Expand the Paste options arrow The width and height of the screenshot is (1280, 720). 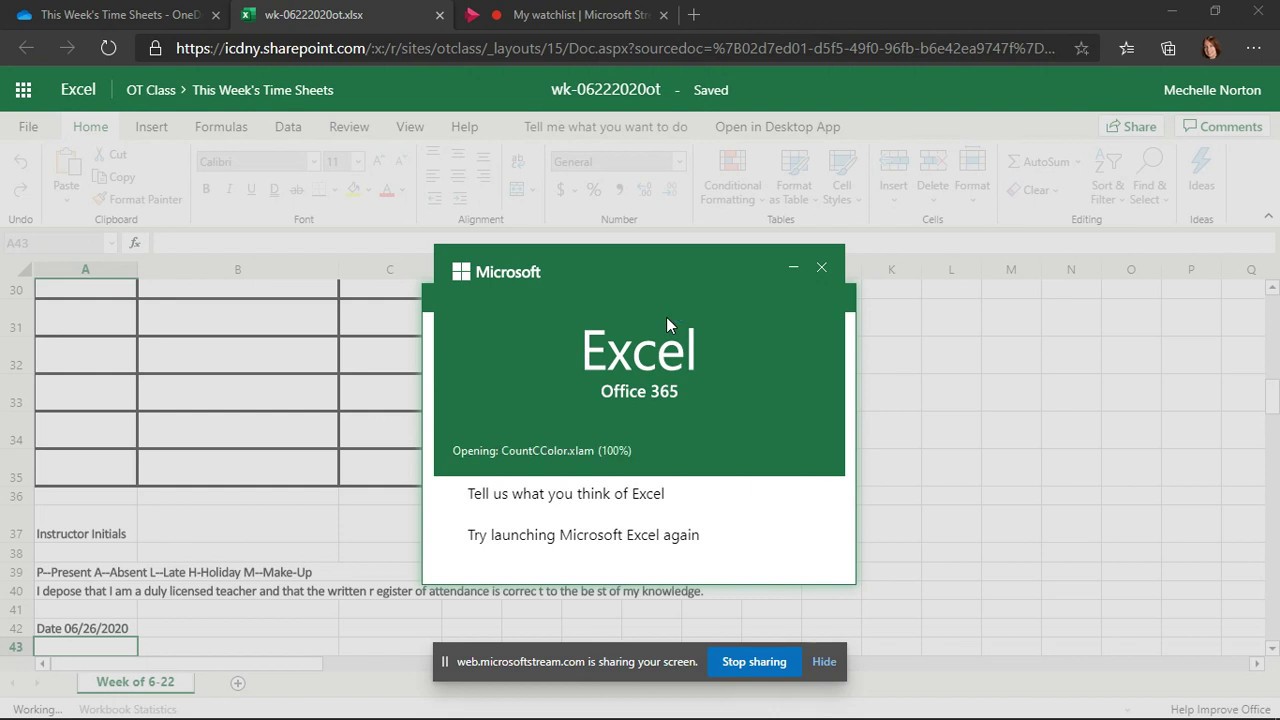click(x=66, y=200)
